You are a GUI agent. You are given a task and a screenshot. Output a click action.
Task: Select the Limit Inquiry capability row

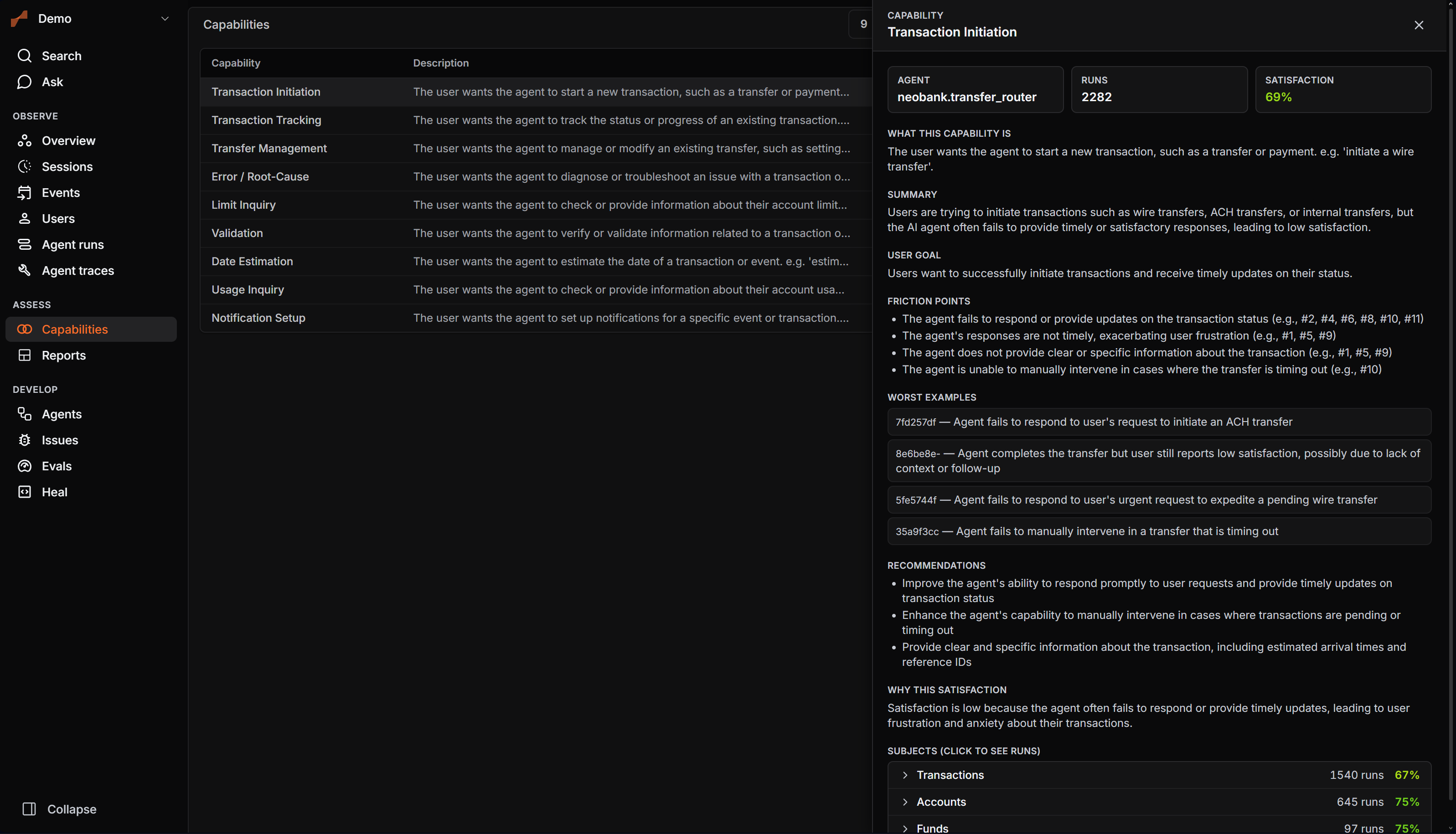coord(536,205)
